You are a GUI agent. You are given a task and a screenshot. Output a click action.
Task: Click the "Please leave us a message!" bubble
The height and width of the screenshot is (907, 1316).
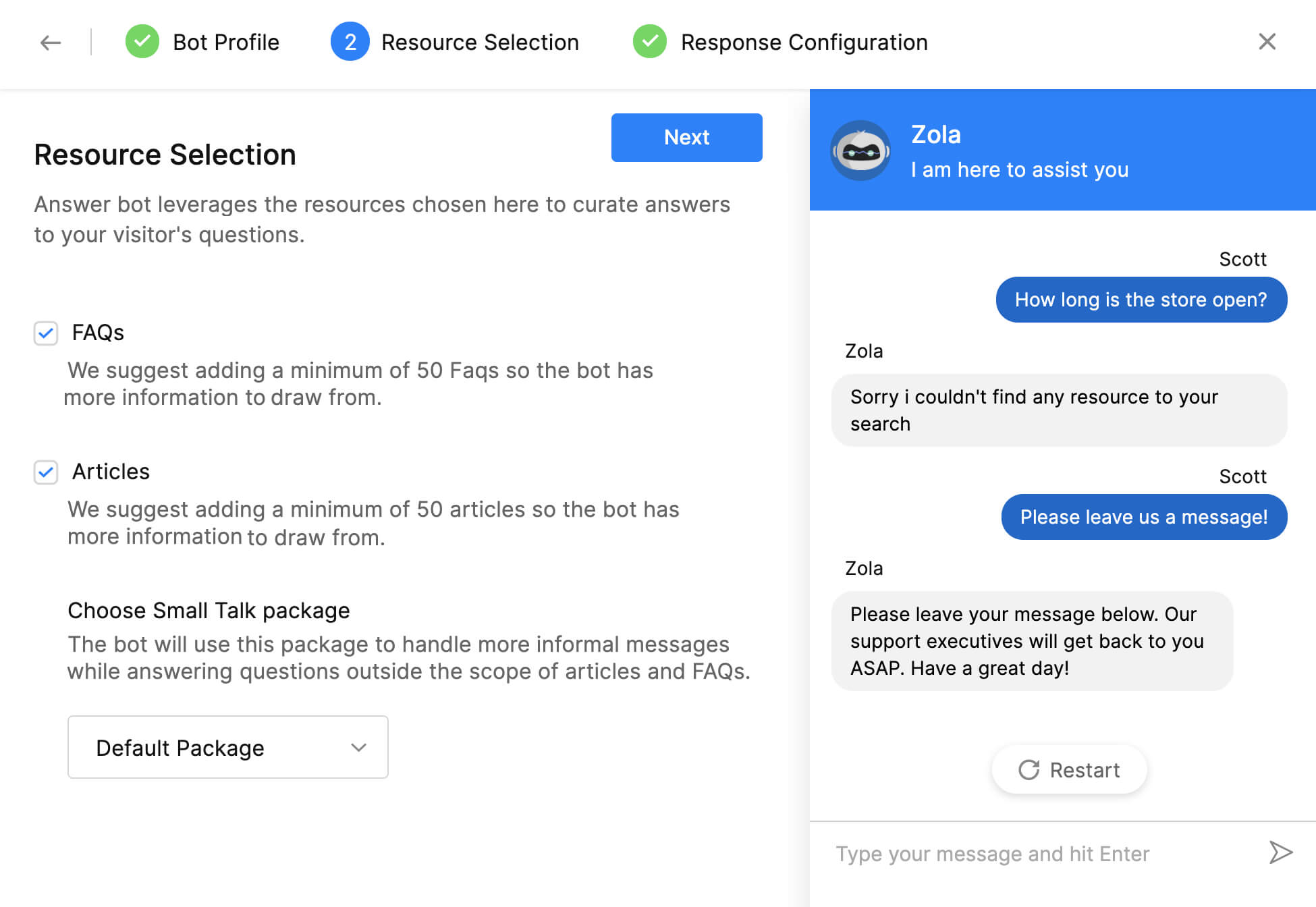(x=1143, y=517)
